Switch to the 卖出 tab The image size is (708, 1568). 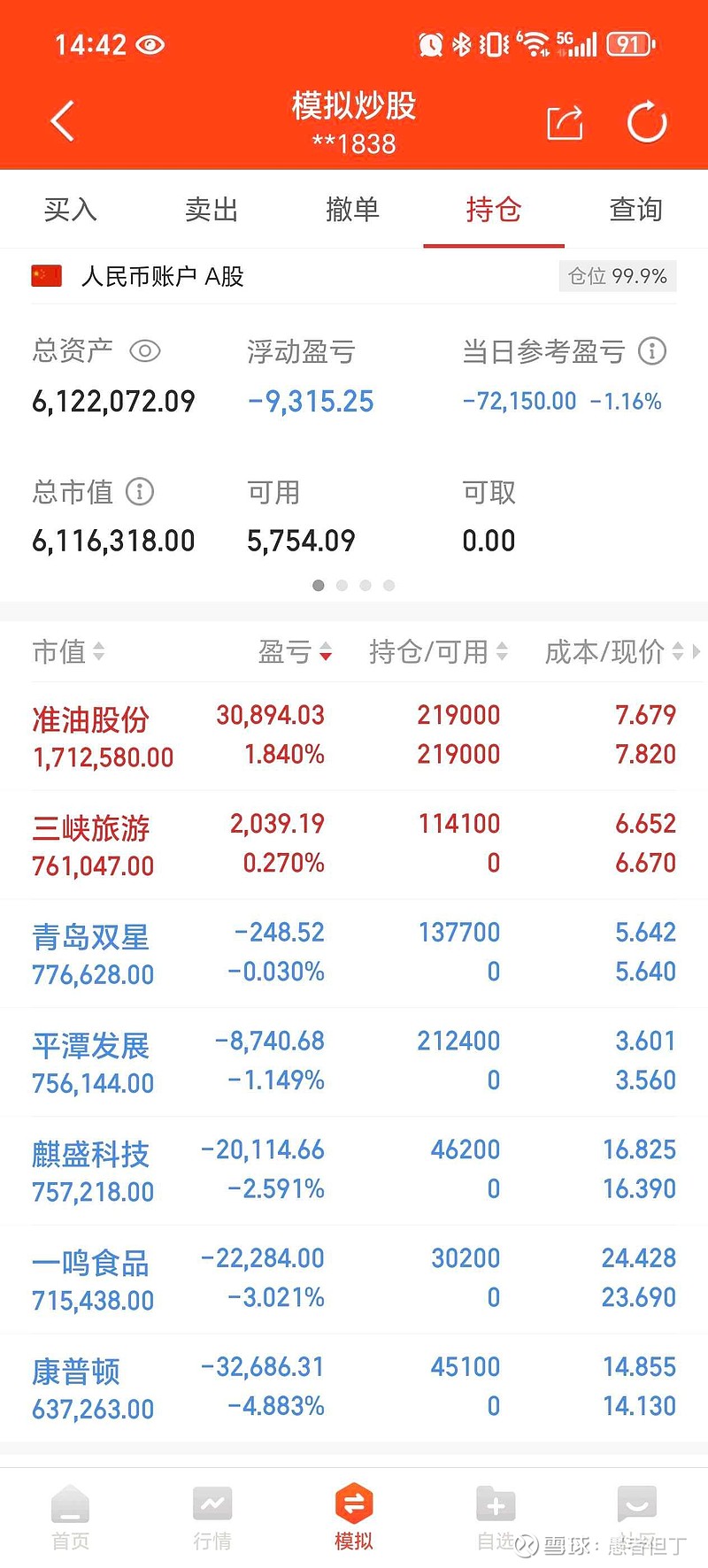(x=212, y=210)
